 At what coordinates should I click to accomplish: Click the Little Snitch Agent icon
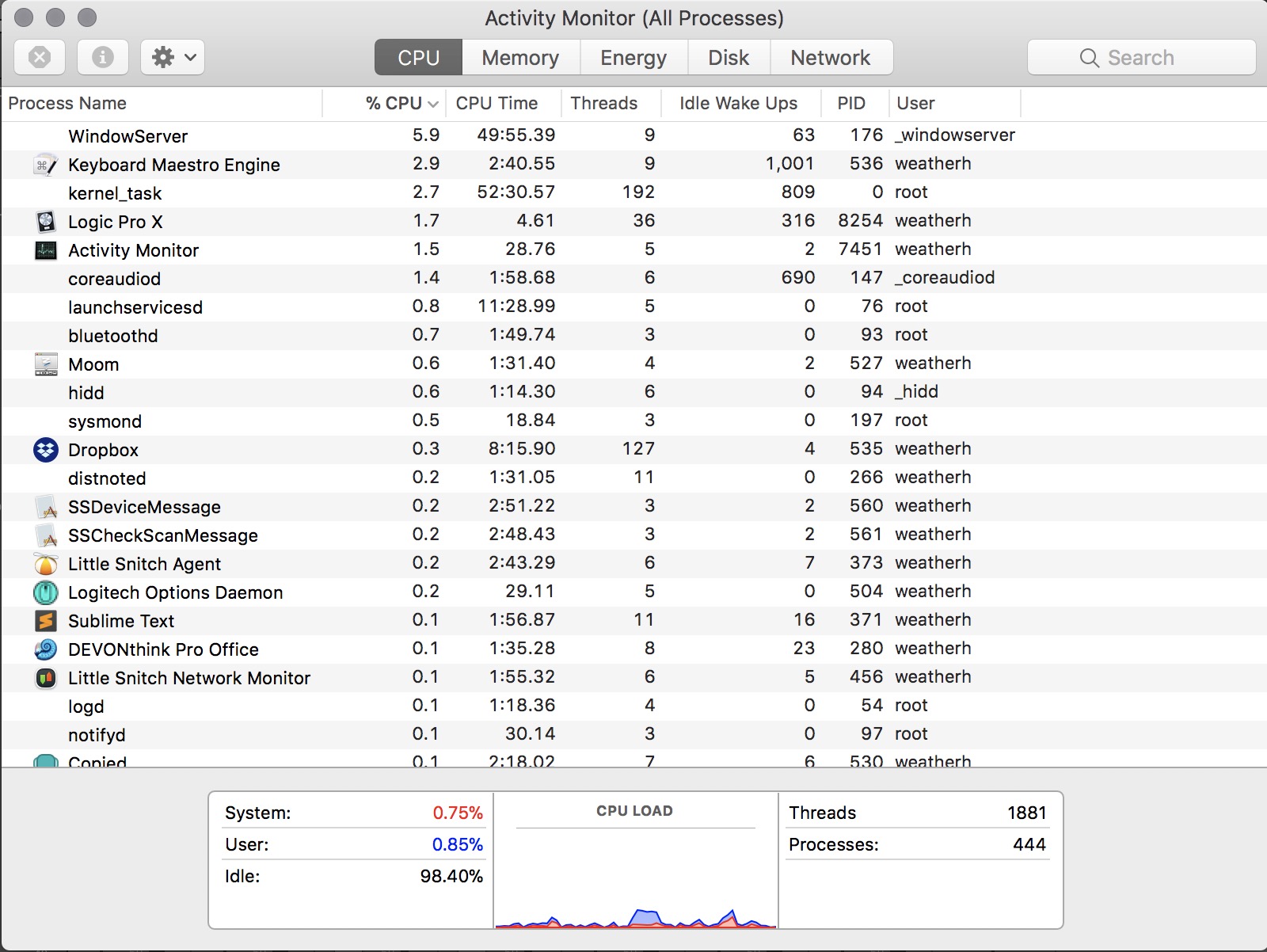46,564
